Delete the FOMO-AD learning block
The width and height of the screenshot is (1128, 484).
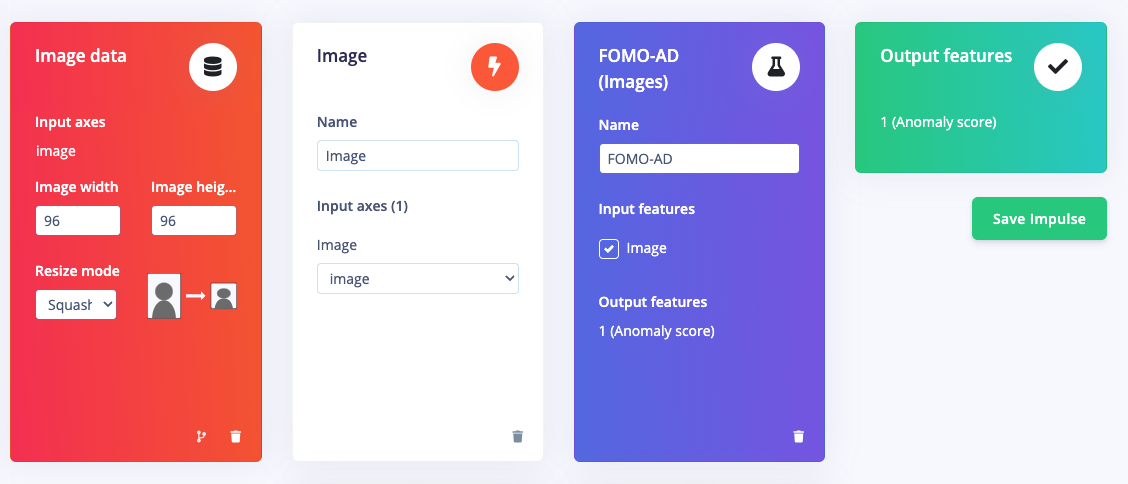[799, 436]
